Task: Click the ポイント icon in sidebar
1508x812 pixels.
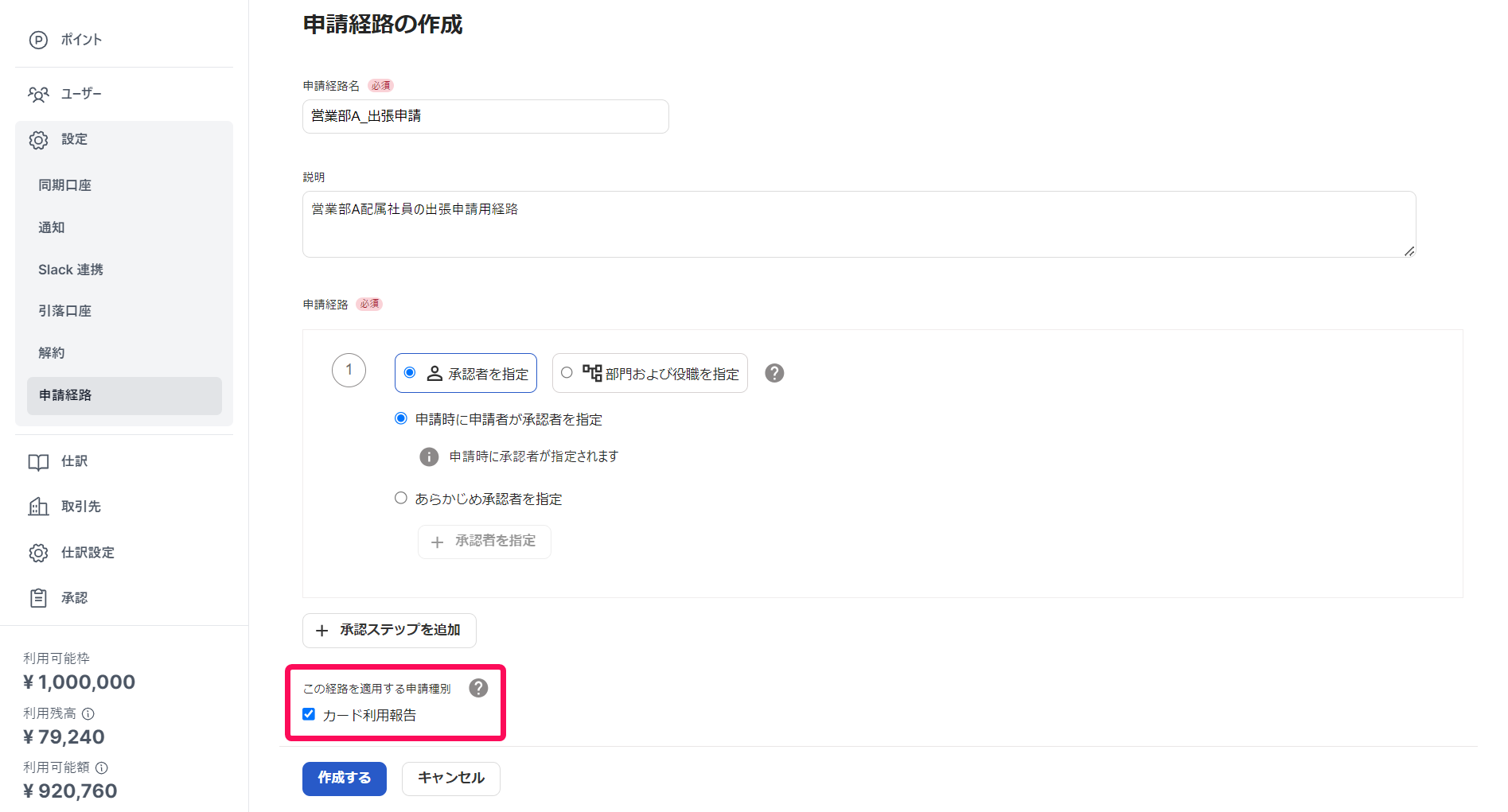Action: 38,40
